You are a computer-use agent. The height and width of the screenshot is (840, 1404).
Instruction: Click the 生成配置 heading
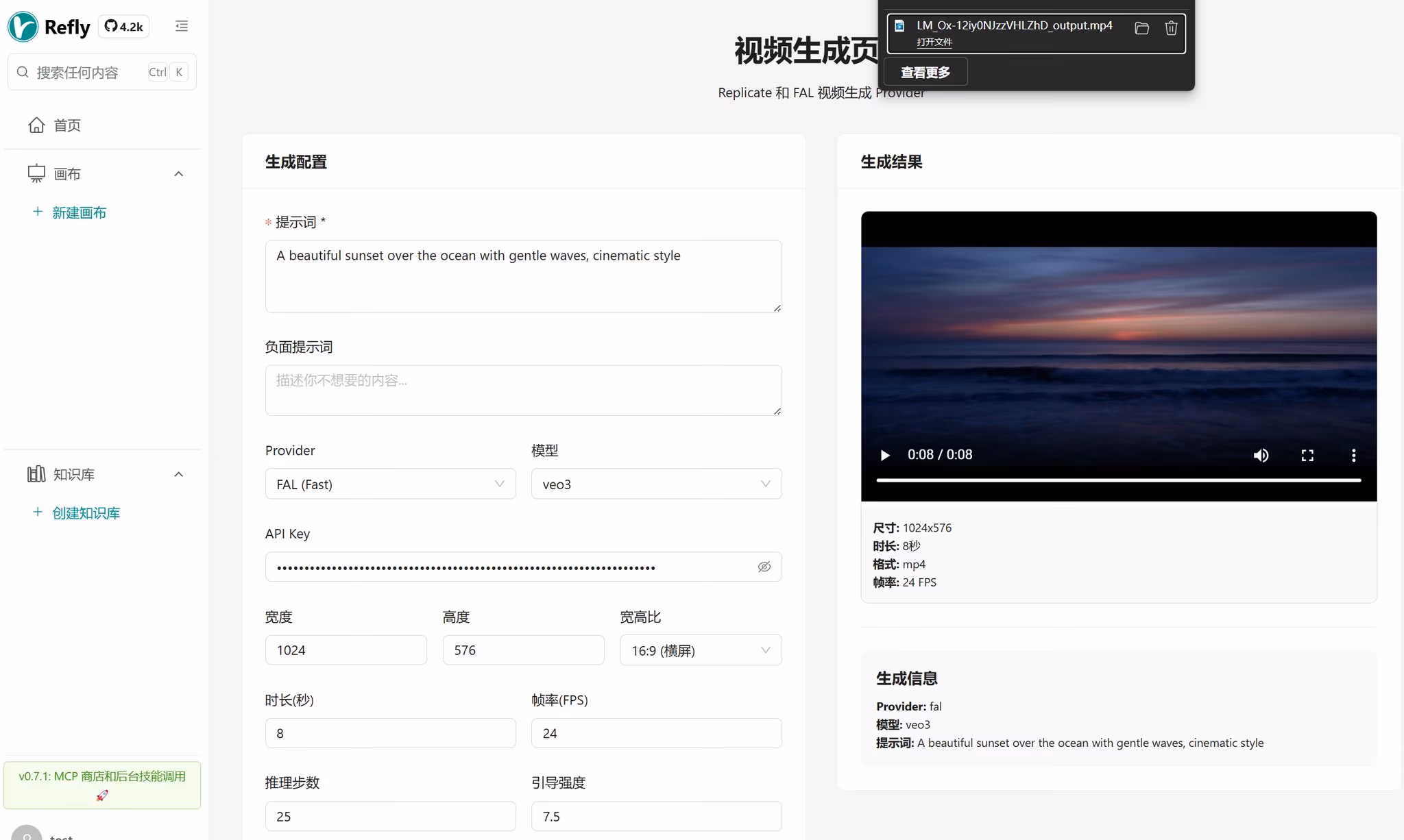[296, 162]
